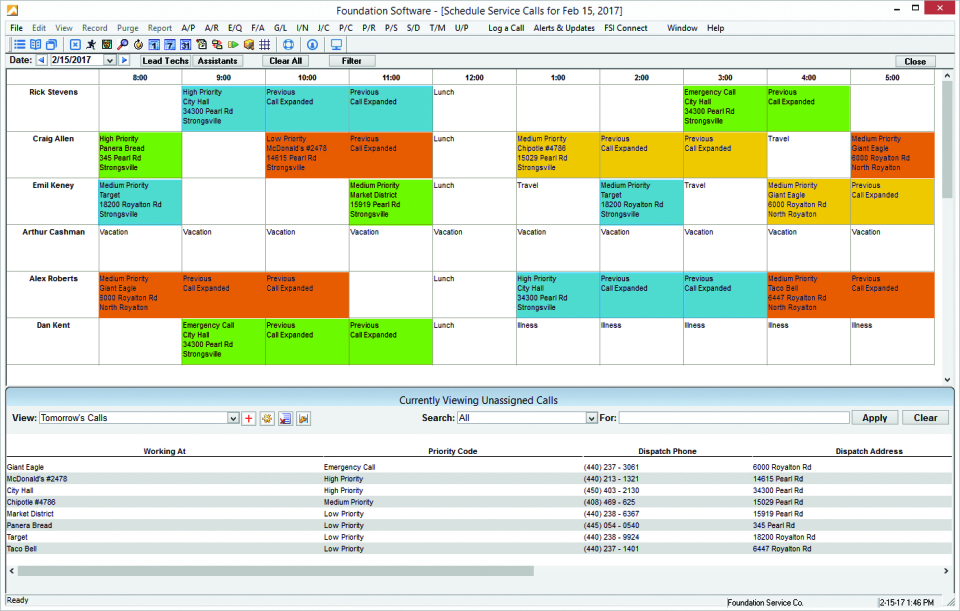This screenshot has width=960, height=611.
Task: Open the date picker dropdown
Action: (110, 60)
